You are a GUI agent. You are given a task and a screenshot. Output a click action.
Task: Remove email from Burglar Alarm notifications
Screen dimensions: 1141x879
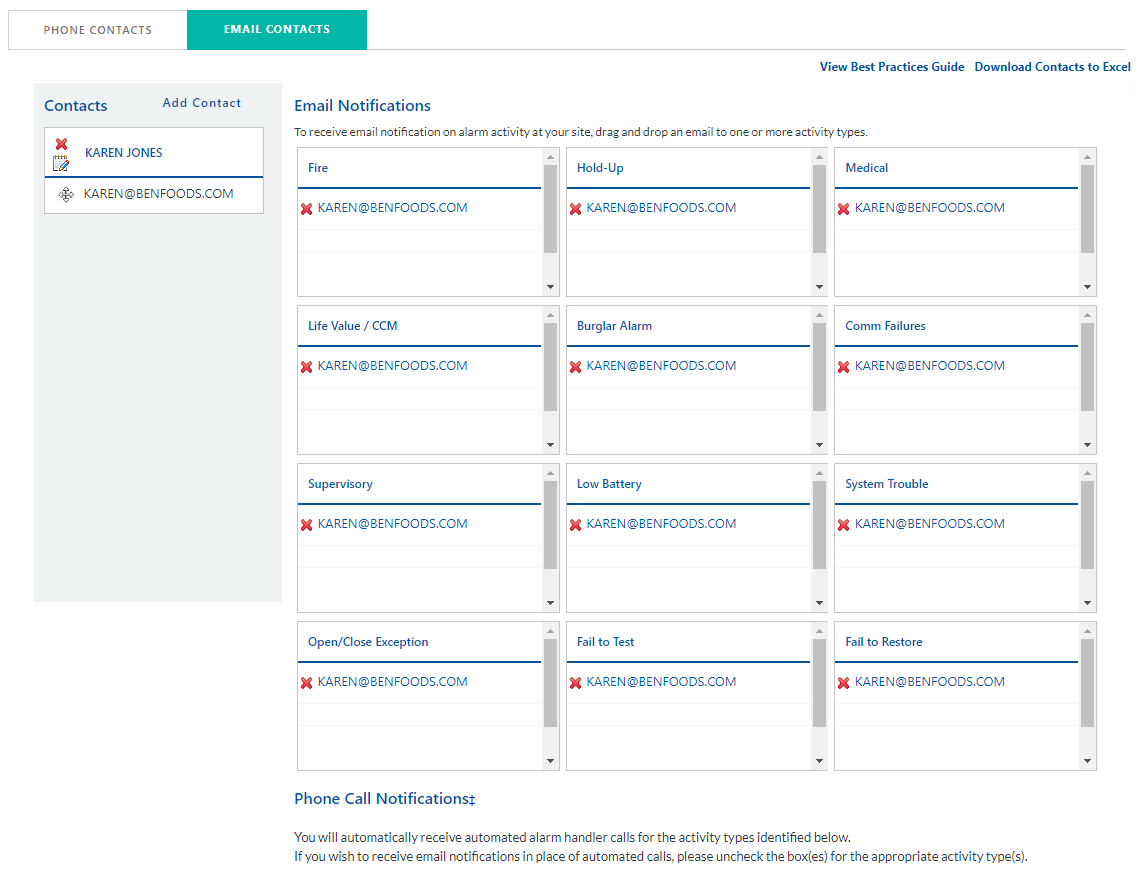coord(575,367)
